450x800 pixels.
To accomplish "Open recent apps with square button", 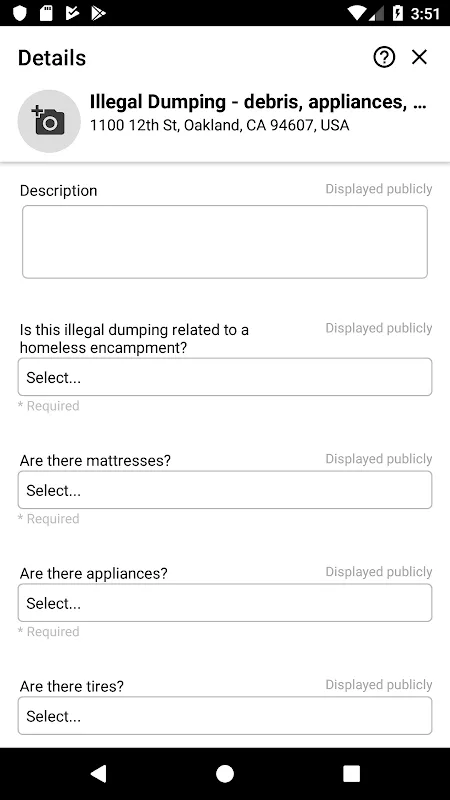I will (351, 773).
